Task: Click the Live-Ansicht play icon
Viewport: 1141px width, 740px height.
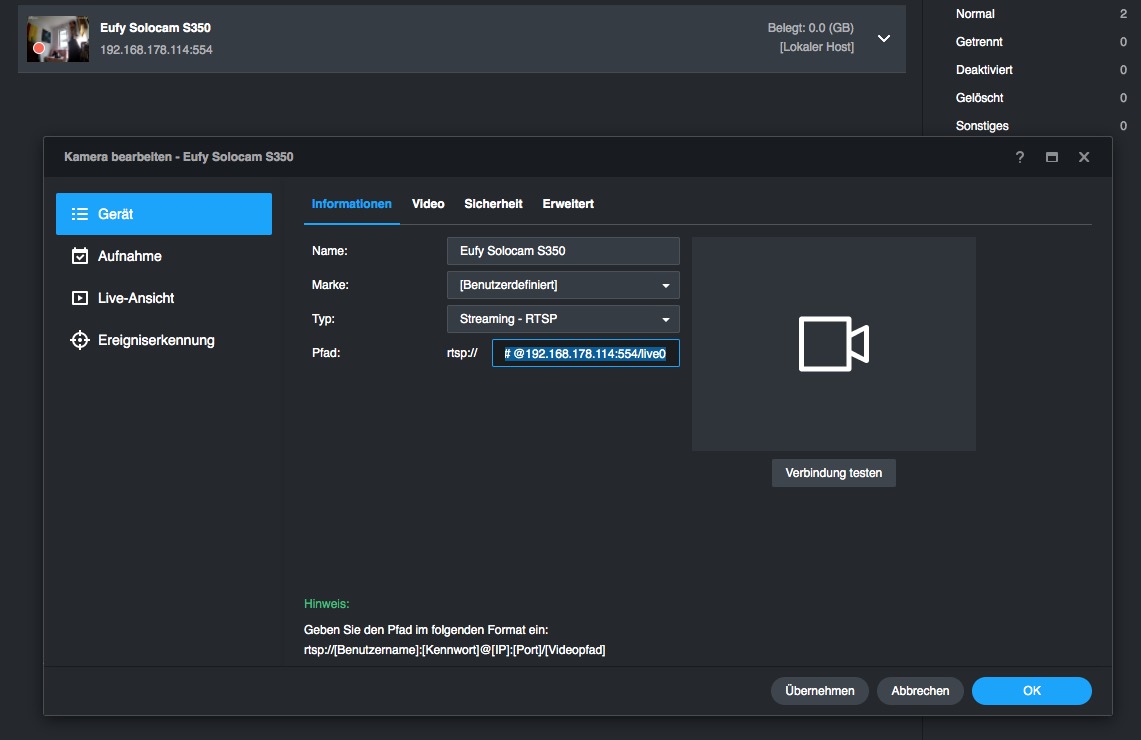Action: point(80,298)
